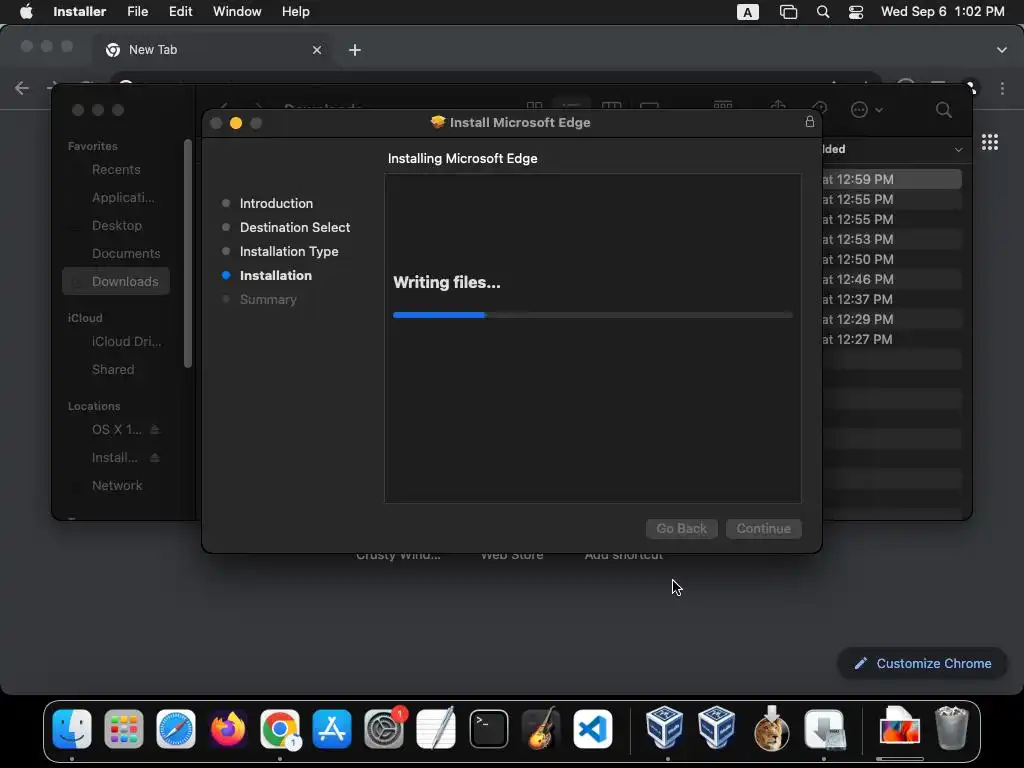The height and width of the screenshot is (768, 1024).
Task: Eject the Install volume in Finder sidebar
Action: (155, 458)
